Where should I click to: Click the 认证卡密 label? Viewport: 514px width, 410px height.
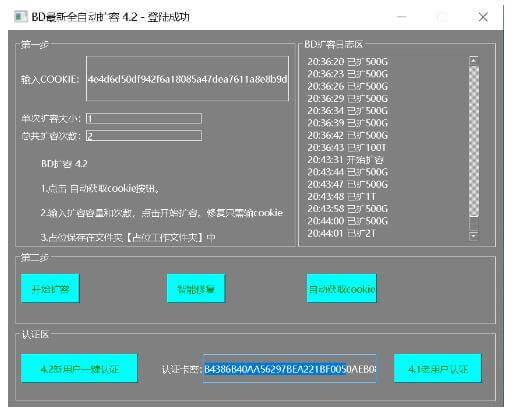click(x=181, y=369)
